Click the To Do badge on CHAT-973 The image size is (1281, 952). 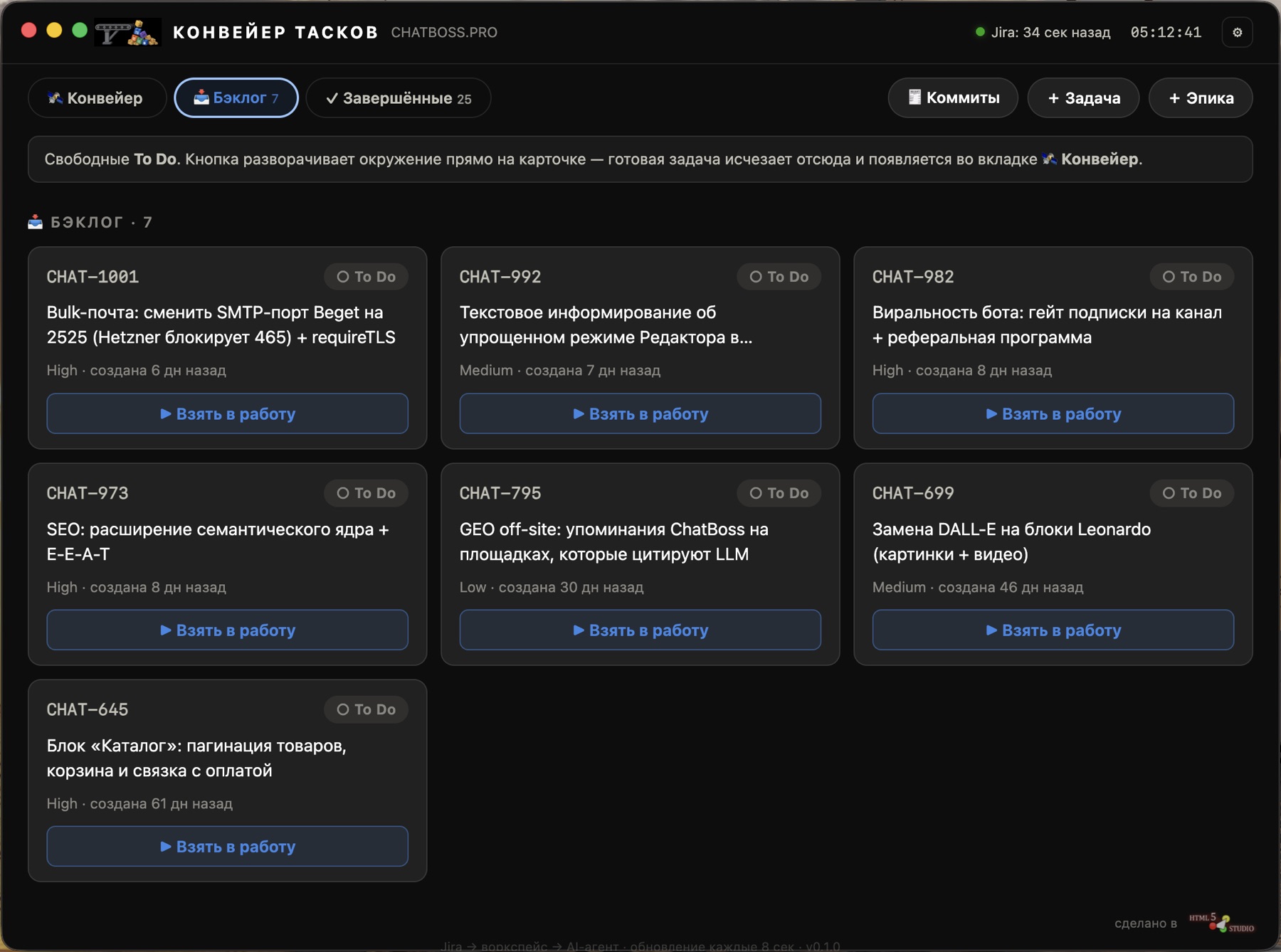point(366,493)
